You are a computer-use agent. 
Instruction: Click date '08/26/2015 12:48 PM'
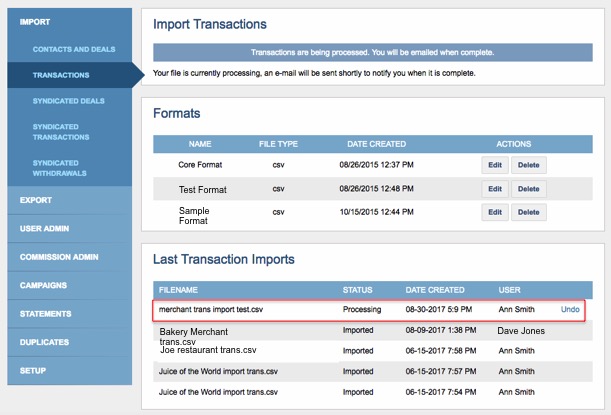click(376, 189)
